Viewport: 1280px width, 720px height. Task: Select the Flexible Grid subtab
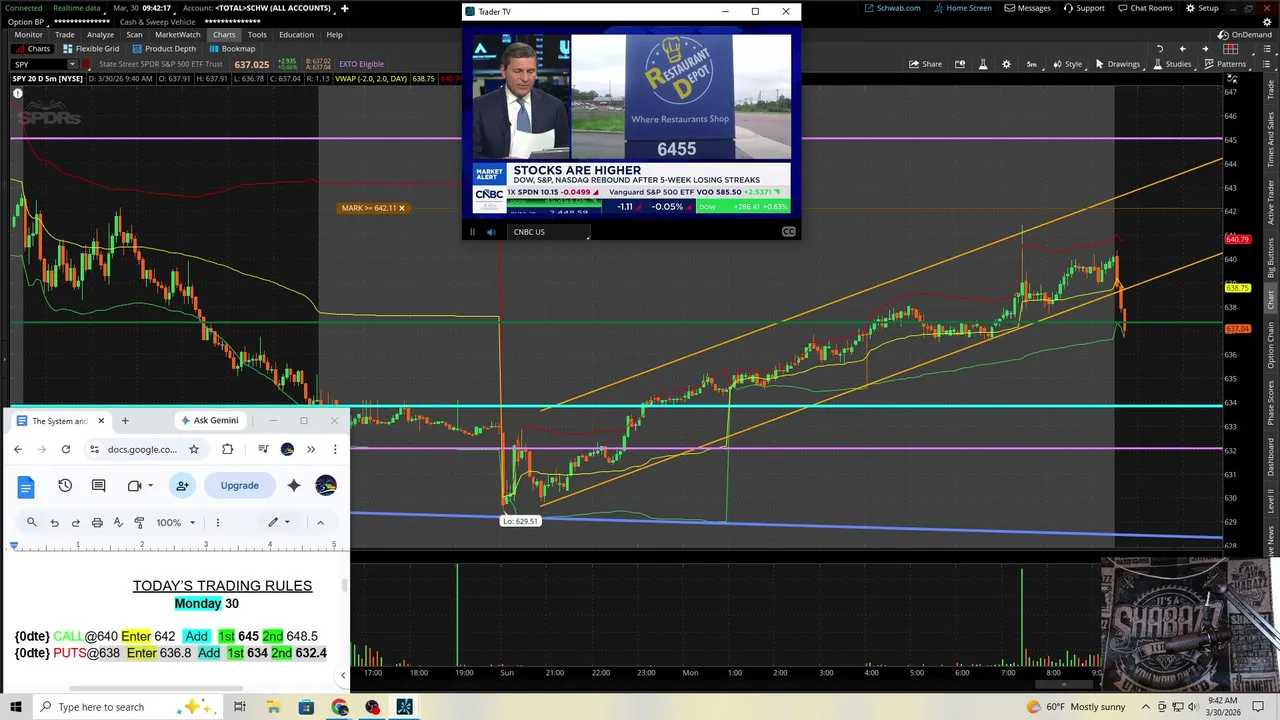[90, 49]
